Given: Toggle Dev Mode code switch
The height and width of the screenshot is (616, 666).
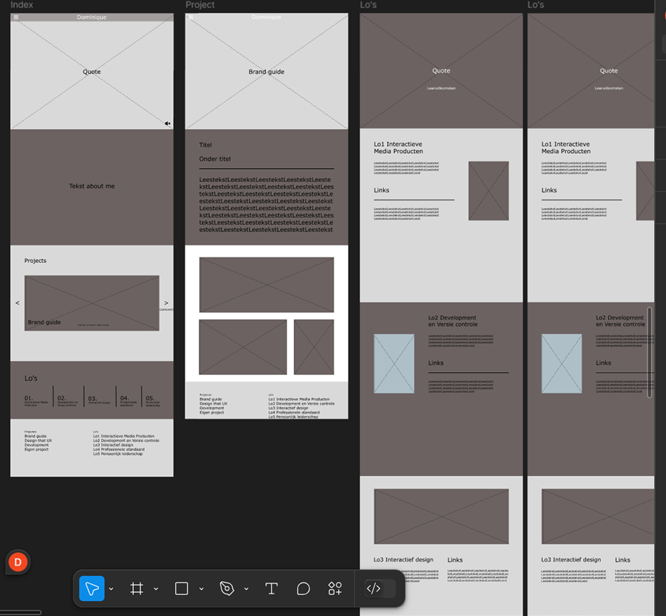Looking at the screenshot, I should tap(373, 588).
